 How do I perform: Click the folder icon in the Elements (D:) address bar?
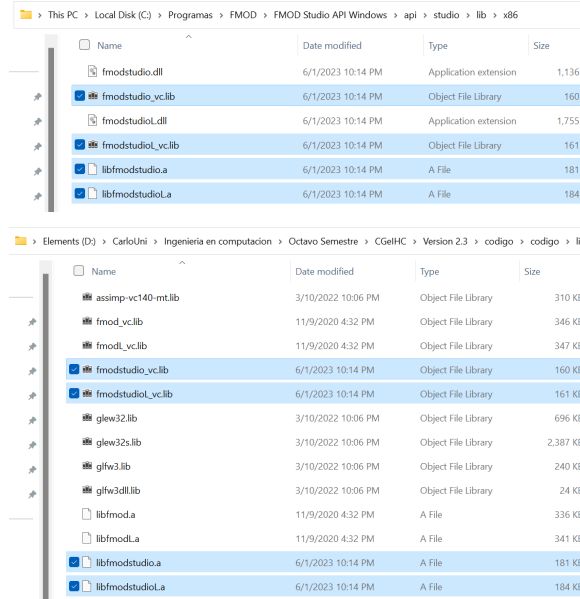(21, 241)
